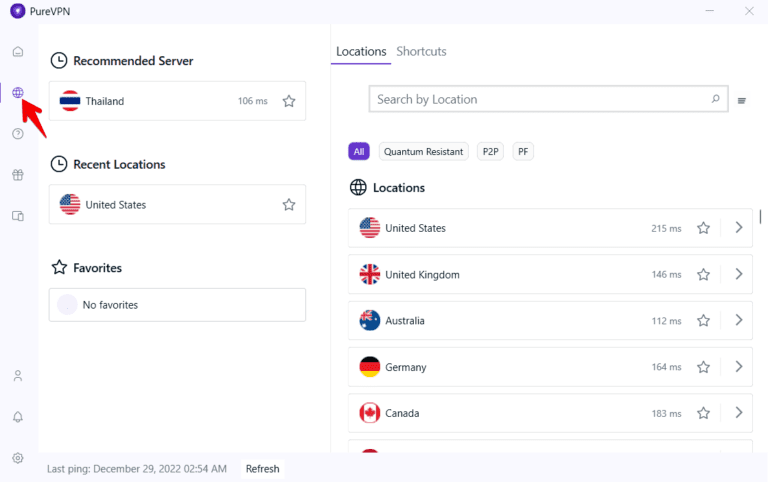Click the Refresh ping button
The width and height of the screenshot is (768, 482).
point(263,468)
